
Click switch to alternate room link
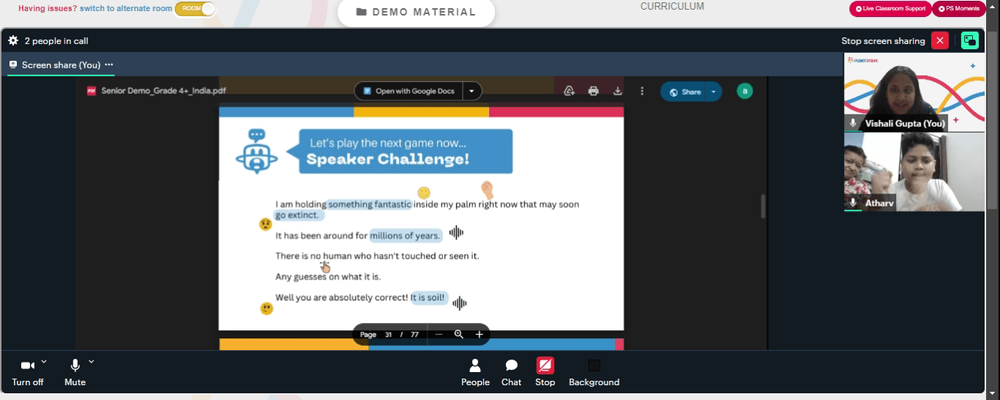coord(126,9)
